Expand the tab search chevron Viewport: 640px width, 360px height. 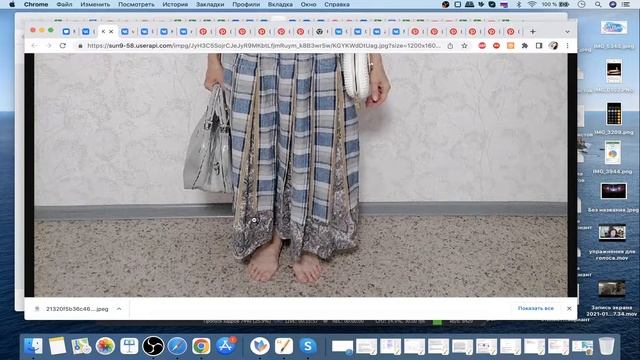(567, 31)
